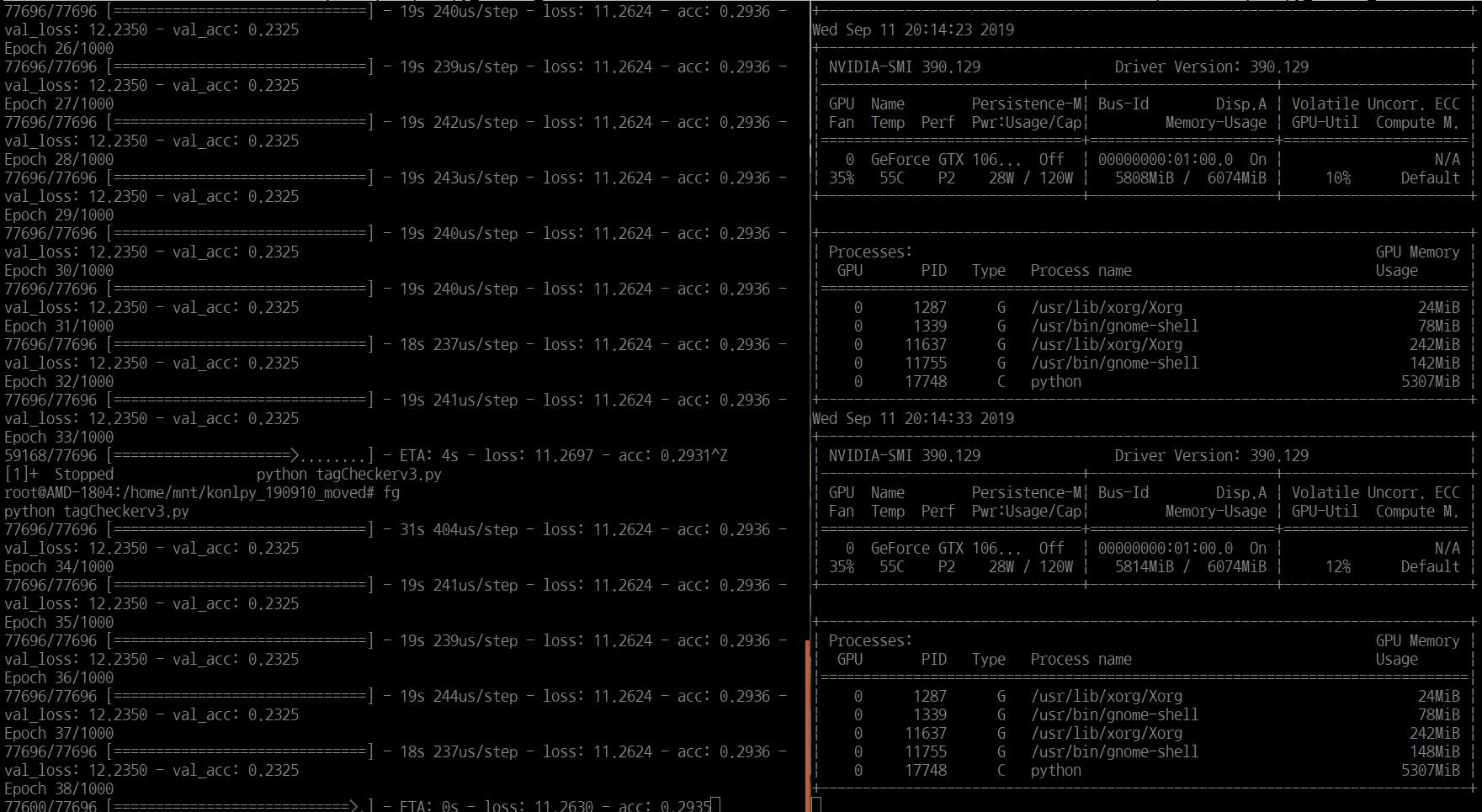
Task: Click the "Epoch 38/1000" line
Action: pyautogui.click(x=59, y=789)
